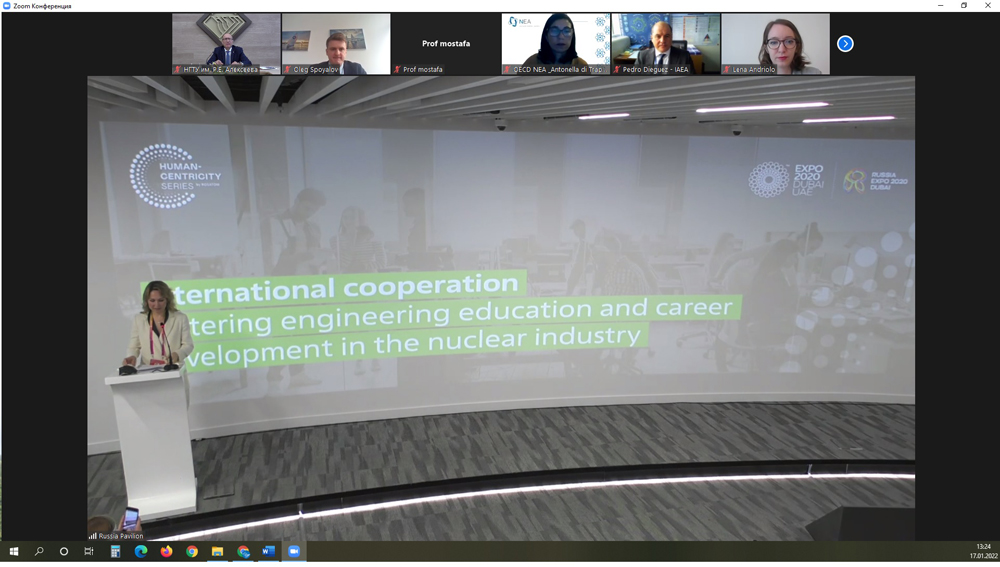Open Microsoft Word from the taskbar
Viewport: 1000px width, 567px height.
coord(268,551)
